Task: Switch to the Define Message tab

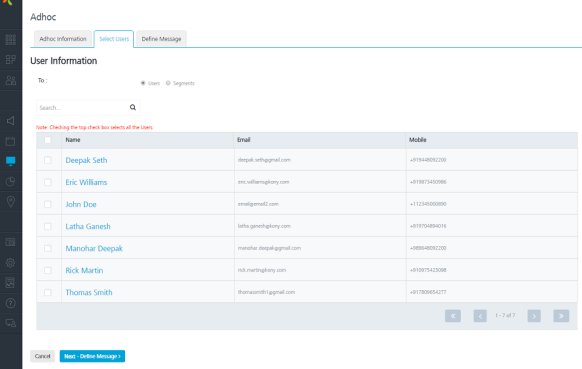Action: coord(161,39)
